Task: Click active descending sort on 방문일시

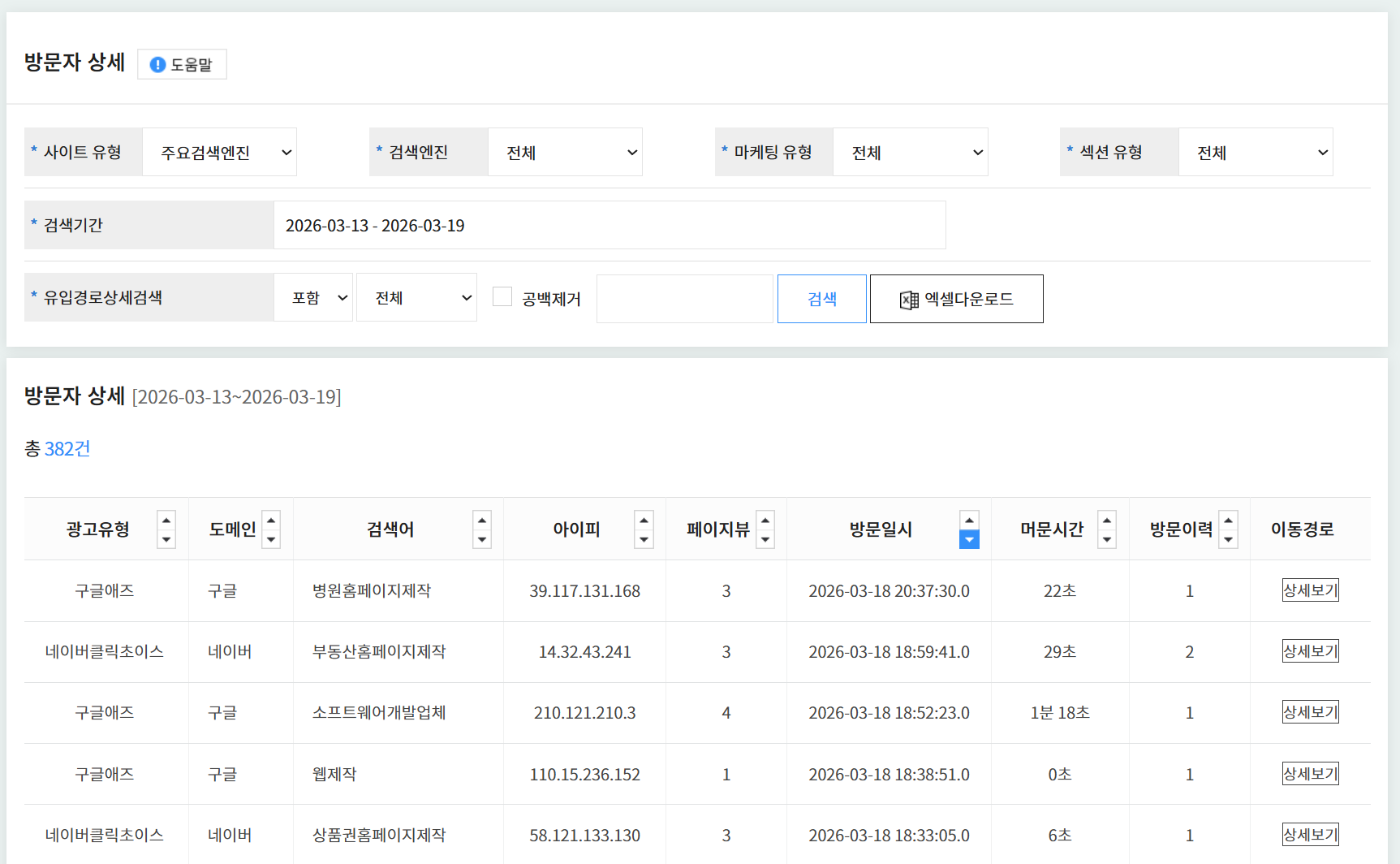Action: click(x=969, y=539)
